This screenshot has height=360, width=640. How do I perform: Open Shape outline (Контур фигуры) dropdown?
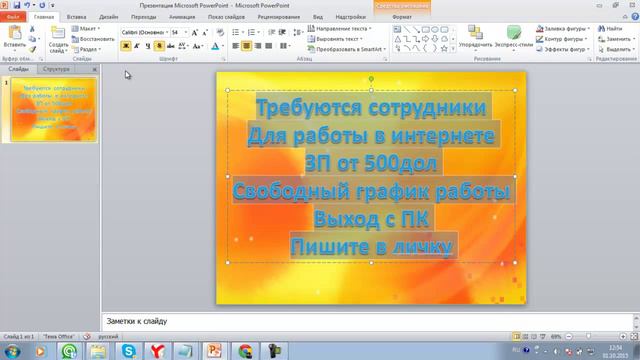(561, 39)
